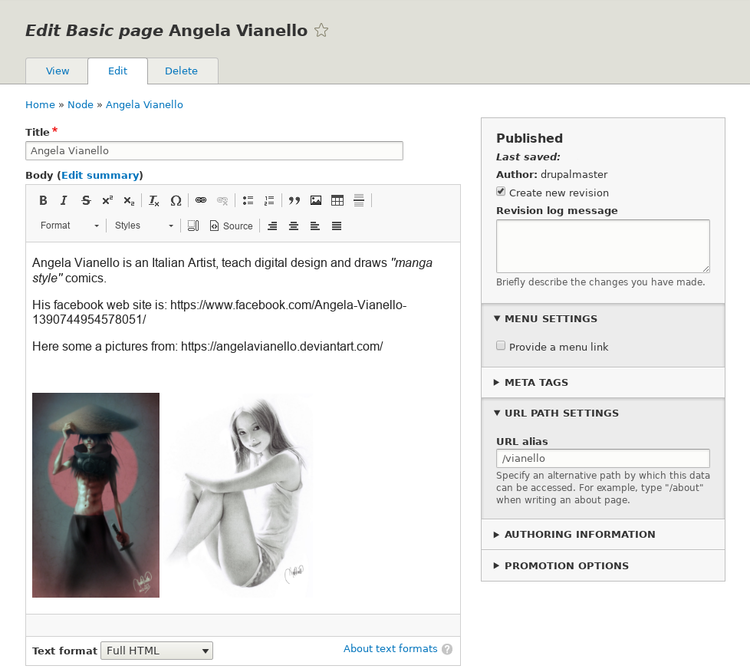This screenshot has height=669, width=750.
Task: Center the text with the Center icon
Action: pyautogui.click(x=294, y=226)
